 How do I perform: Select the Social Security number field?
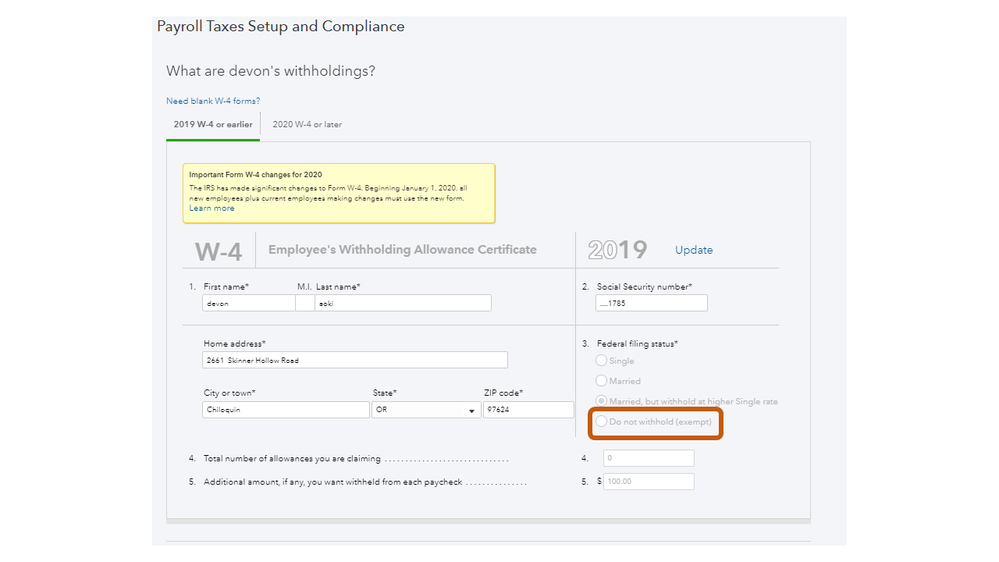coord(651,303)
